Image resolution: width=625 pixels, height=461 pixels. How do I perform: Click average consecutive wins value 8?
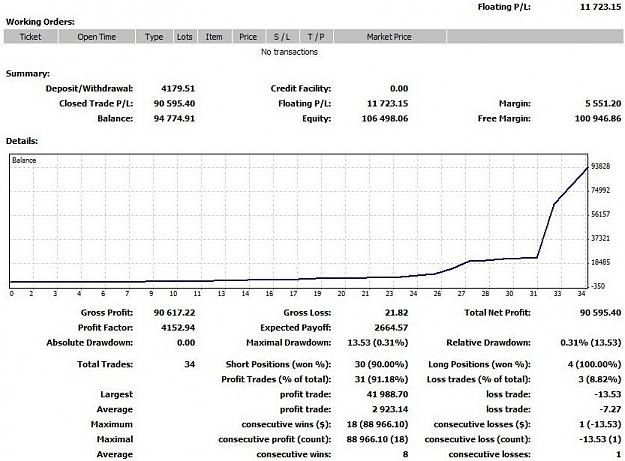click(x=405, y=454)
